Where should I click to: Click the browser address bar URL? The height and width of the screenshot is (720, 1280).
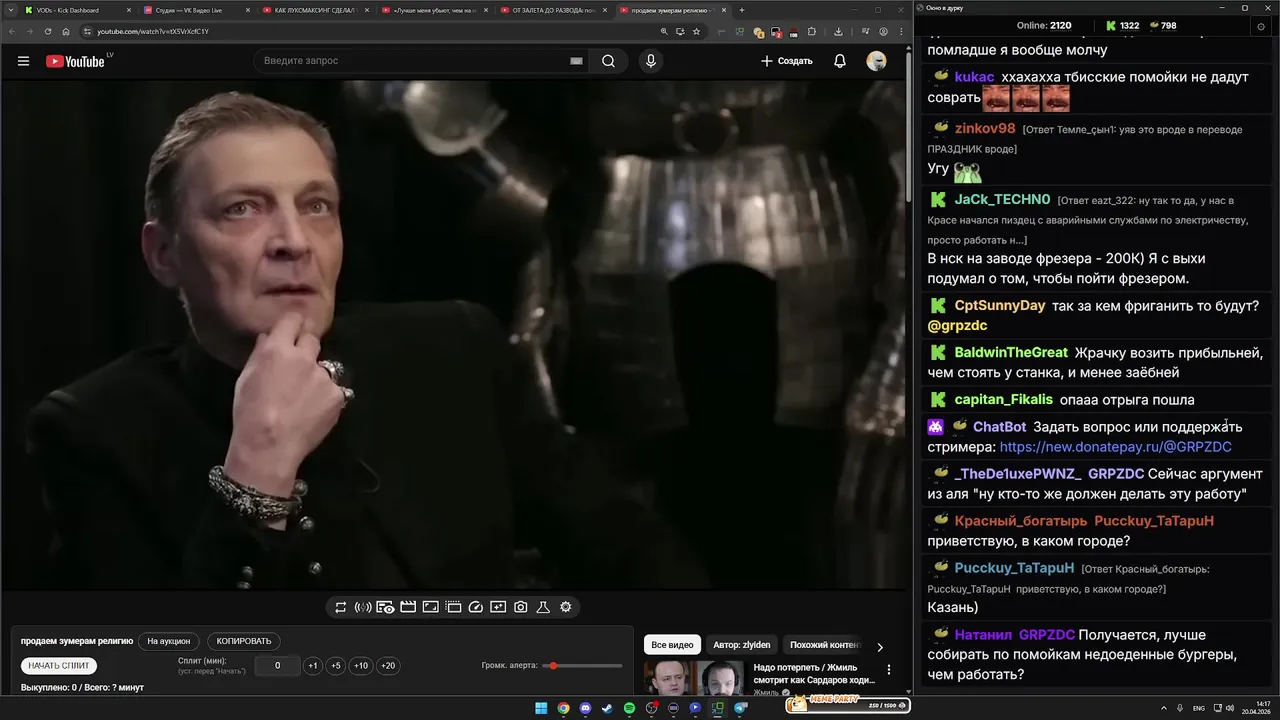tap(153, 31)
